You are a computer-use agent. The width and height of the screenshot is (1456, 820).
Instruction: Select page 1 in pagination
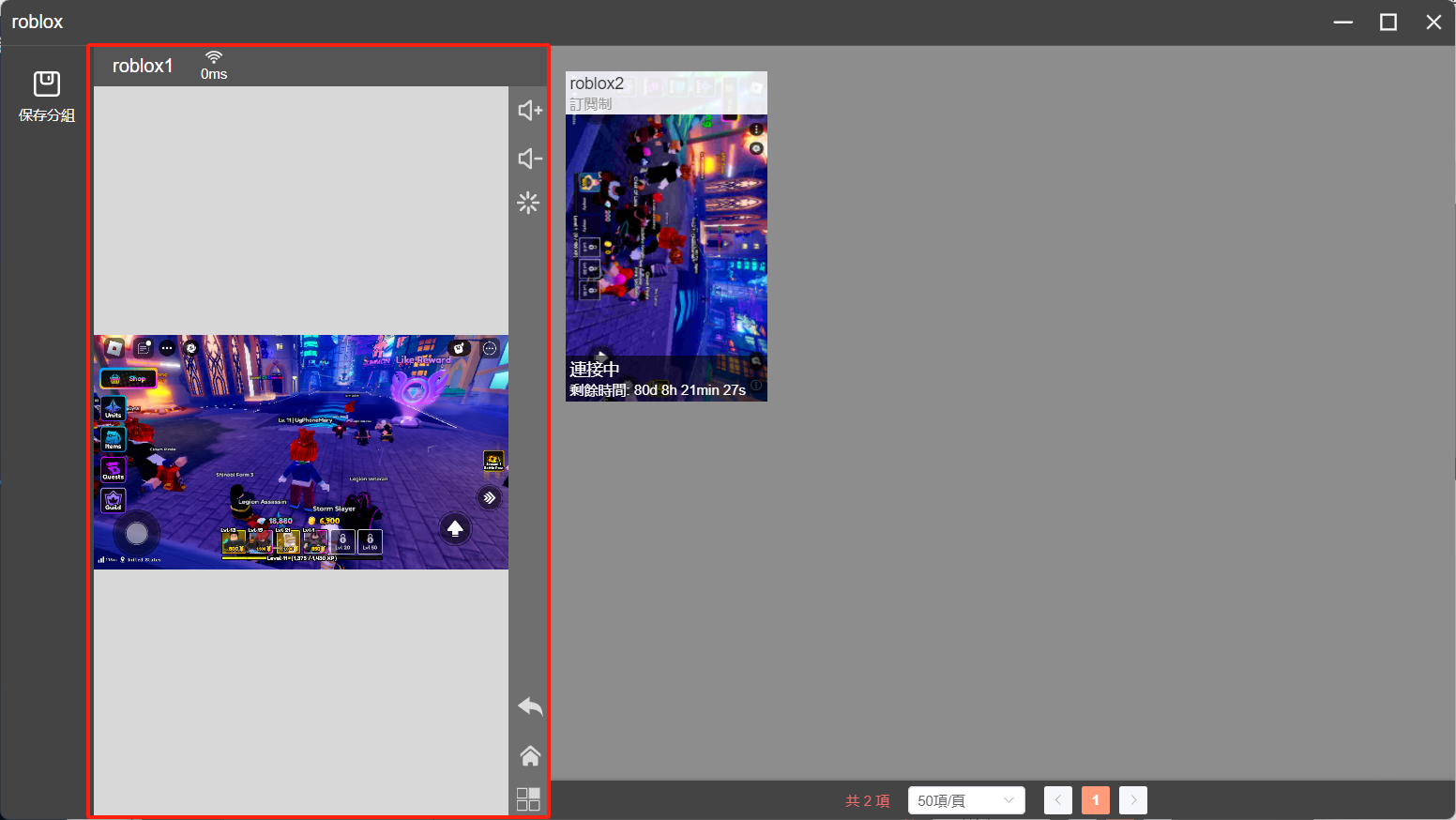tap(1096, 800)
